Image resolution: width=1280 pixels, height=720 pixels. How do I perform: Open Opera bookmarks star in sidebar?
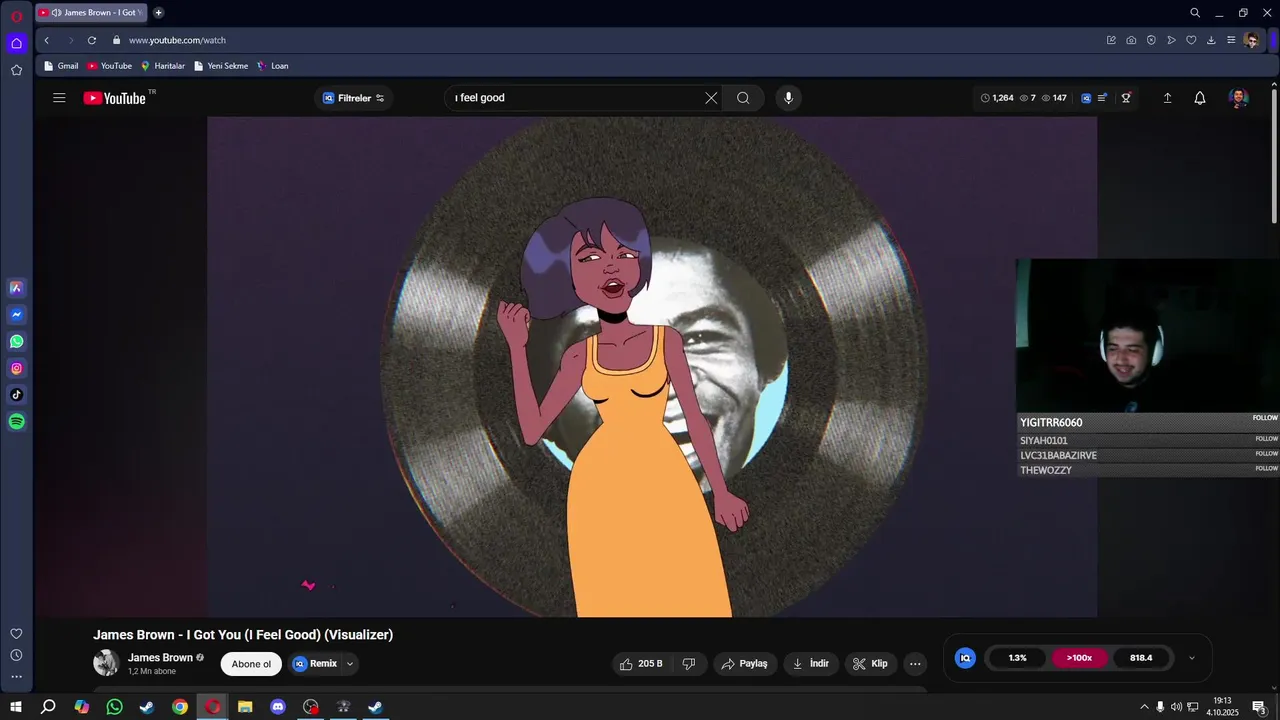point(16,70)
